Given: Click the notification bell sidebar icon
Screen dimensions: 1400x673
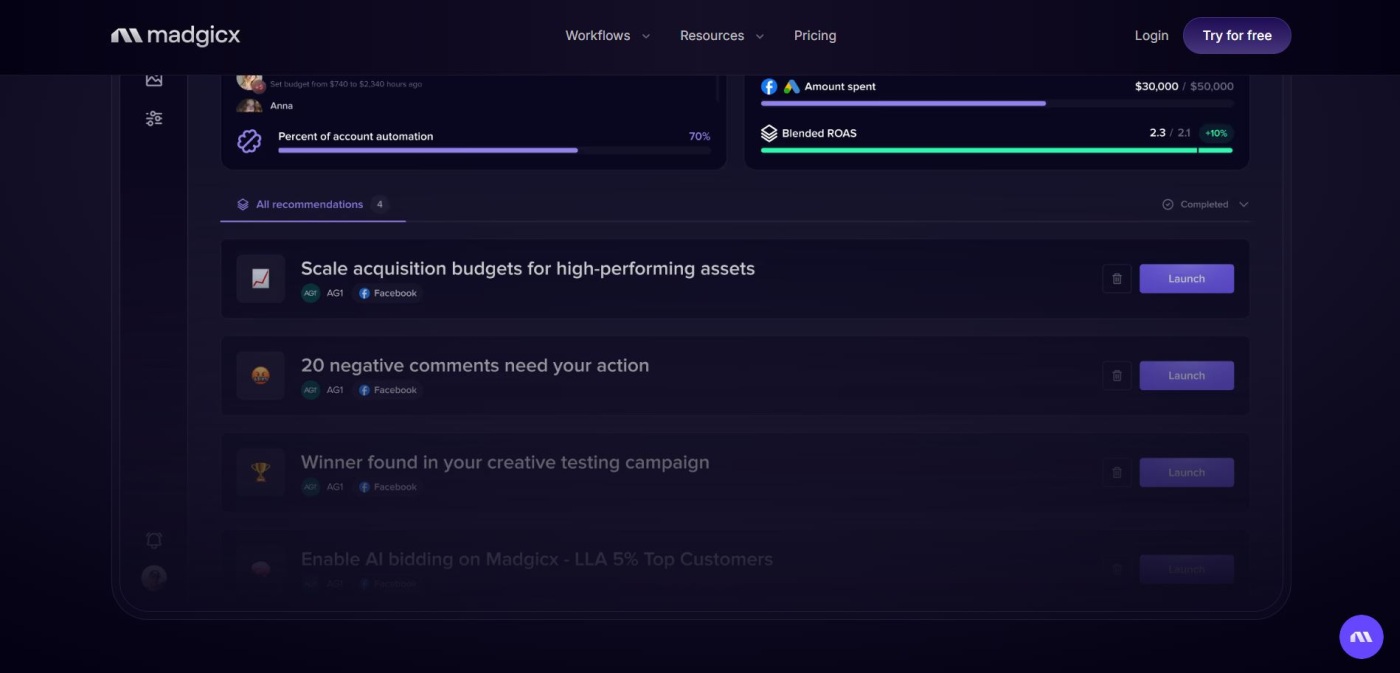Looking at the screenshot, I should tap(154, 540).
